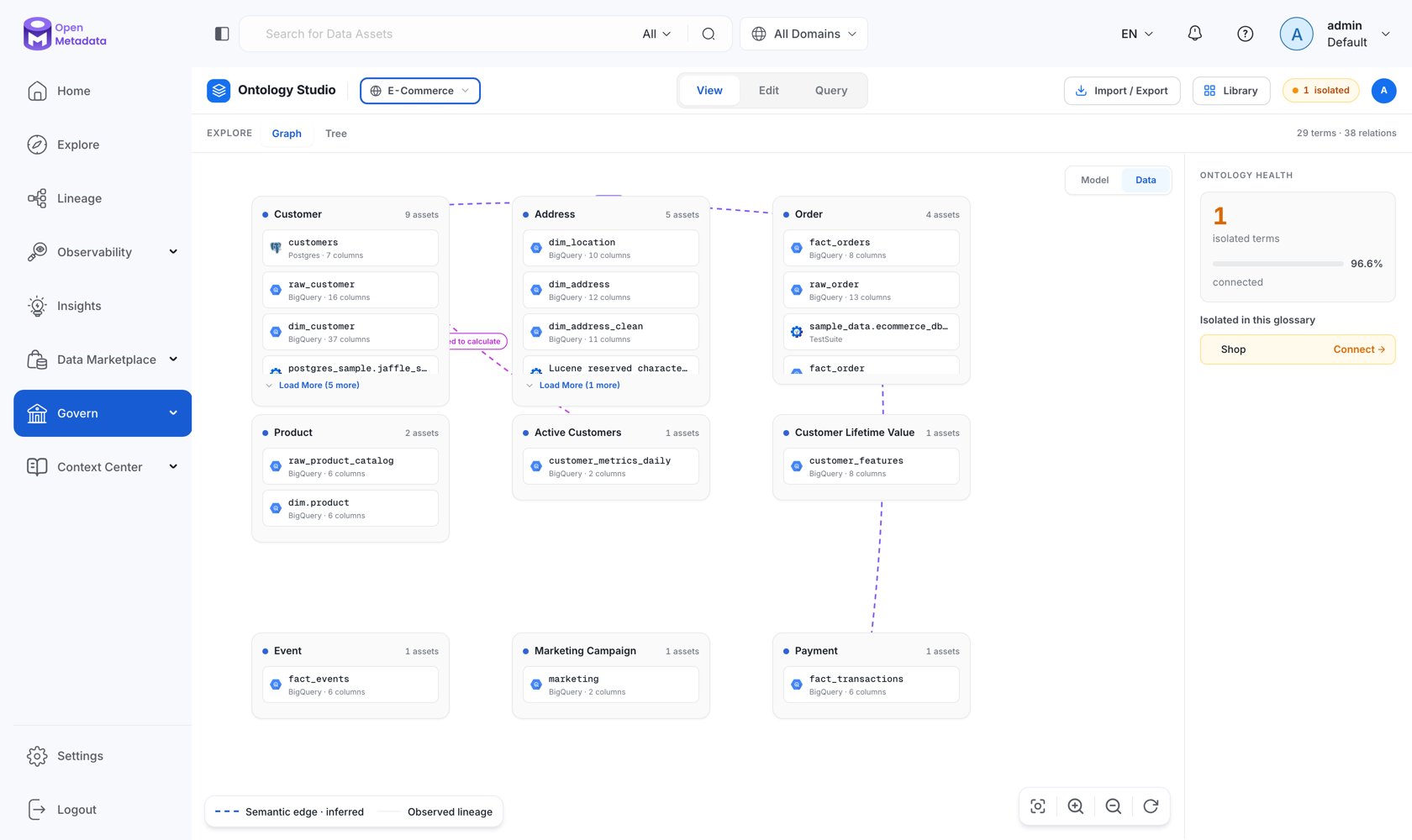Screen dimensions: 1412x840
Task: Click the Govern building icon
Action: click(x=37, y=413)
